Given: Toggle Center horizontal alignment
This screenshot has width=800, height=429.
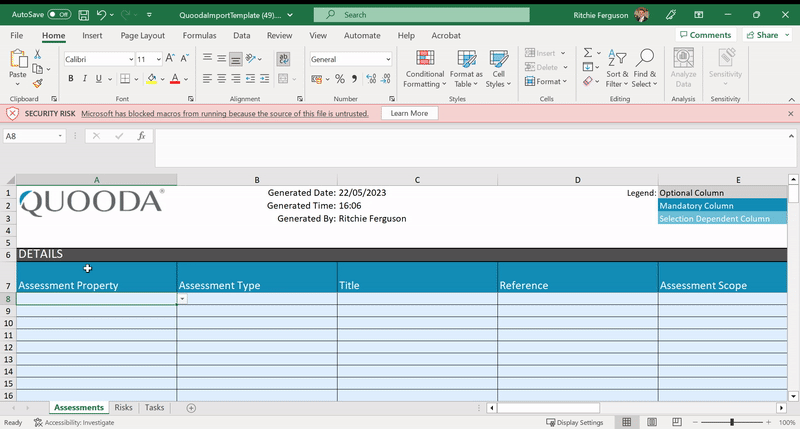Looking at the screenshot, I should tap(221, 79).
